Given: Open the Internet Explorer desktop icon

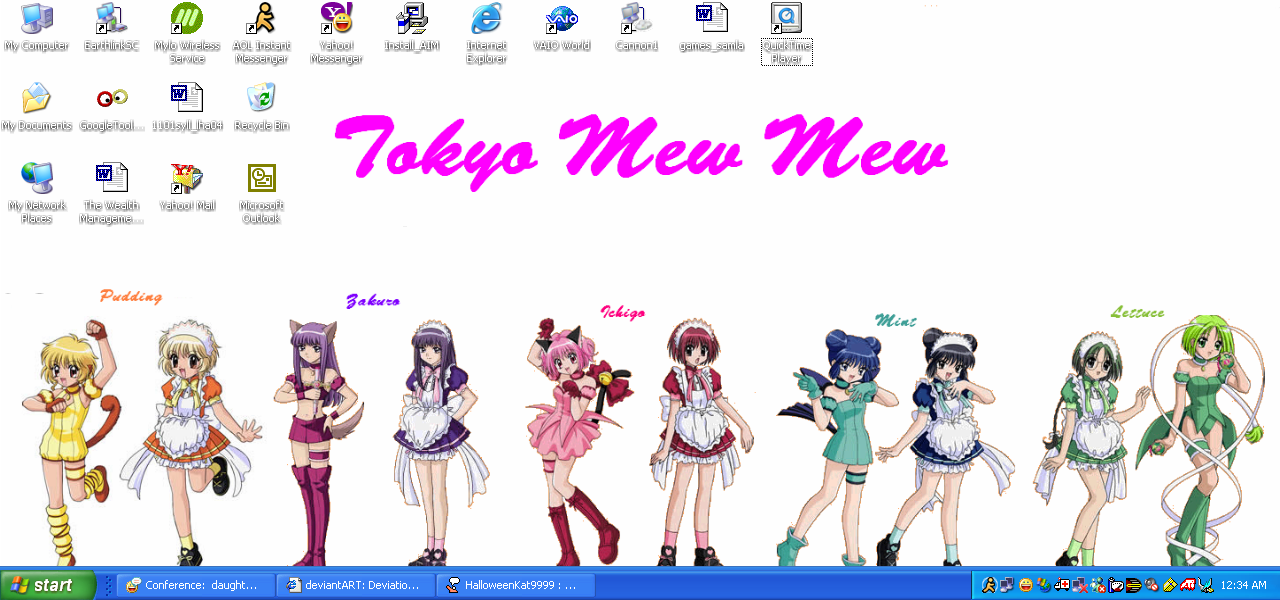Looking at the screenshot, I should point(487,34).
